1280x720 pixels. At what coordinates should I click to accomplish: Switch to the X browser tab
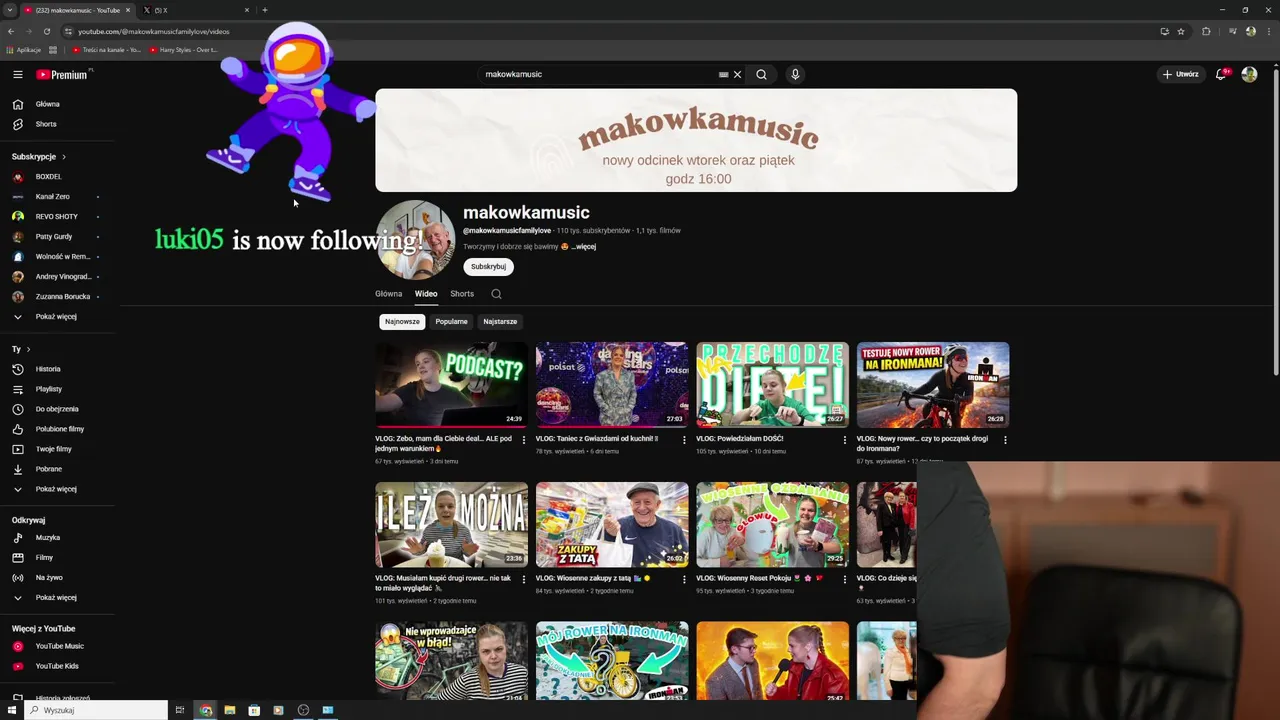click(x=193, y=10)
